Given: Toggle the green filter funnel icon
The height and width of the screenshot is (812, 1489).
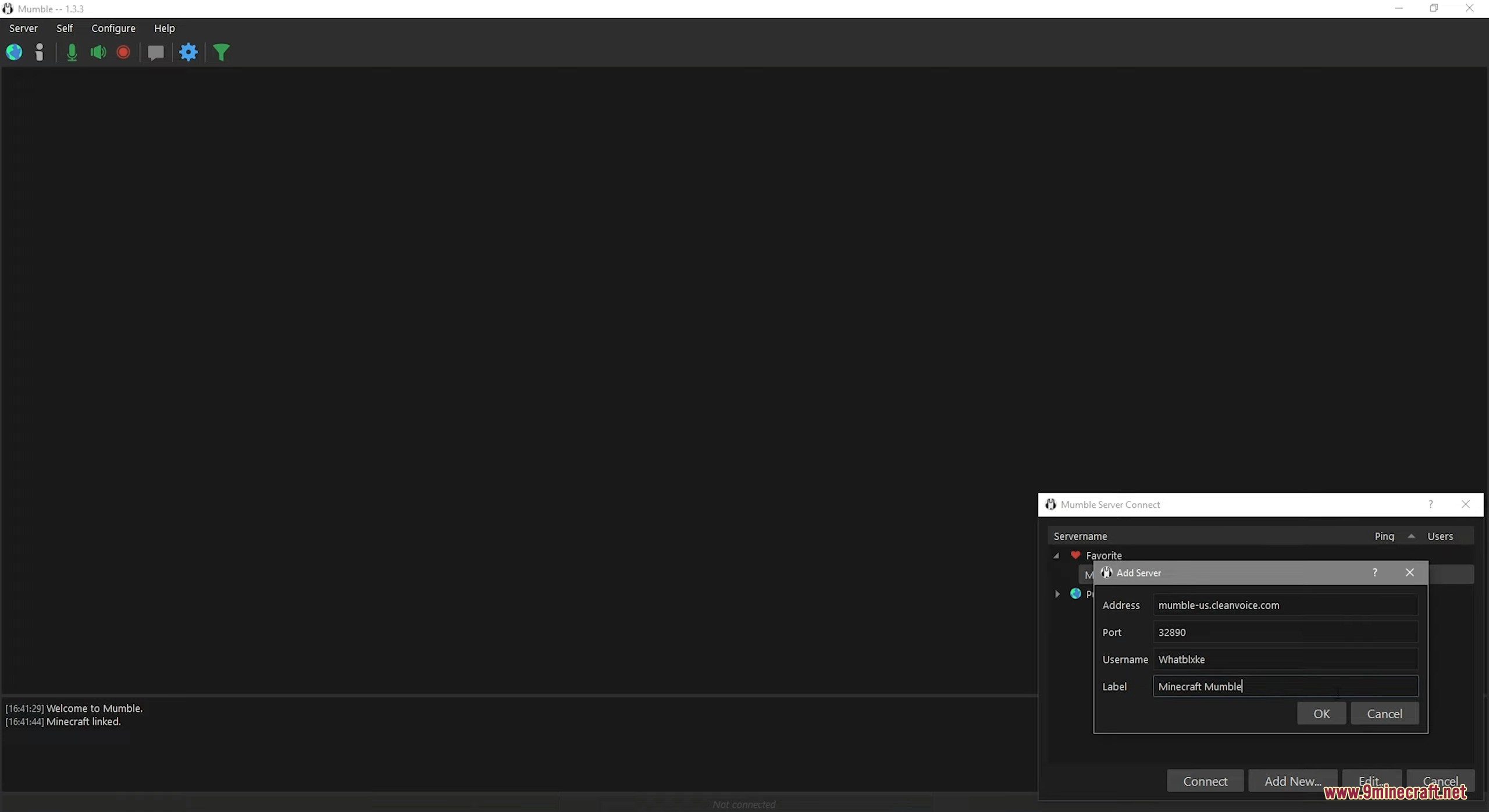Looking at the screenshot, I should [x=221, y=52].
